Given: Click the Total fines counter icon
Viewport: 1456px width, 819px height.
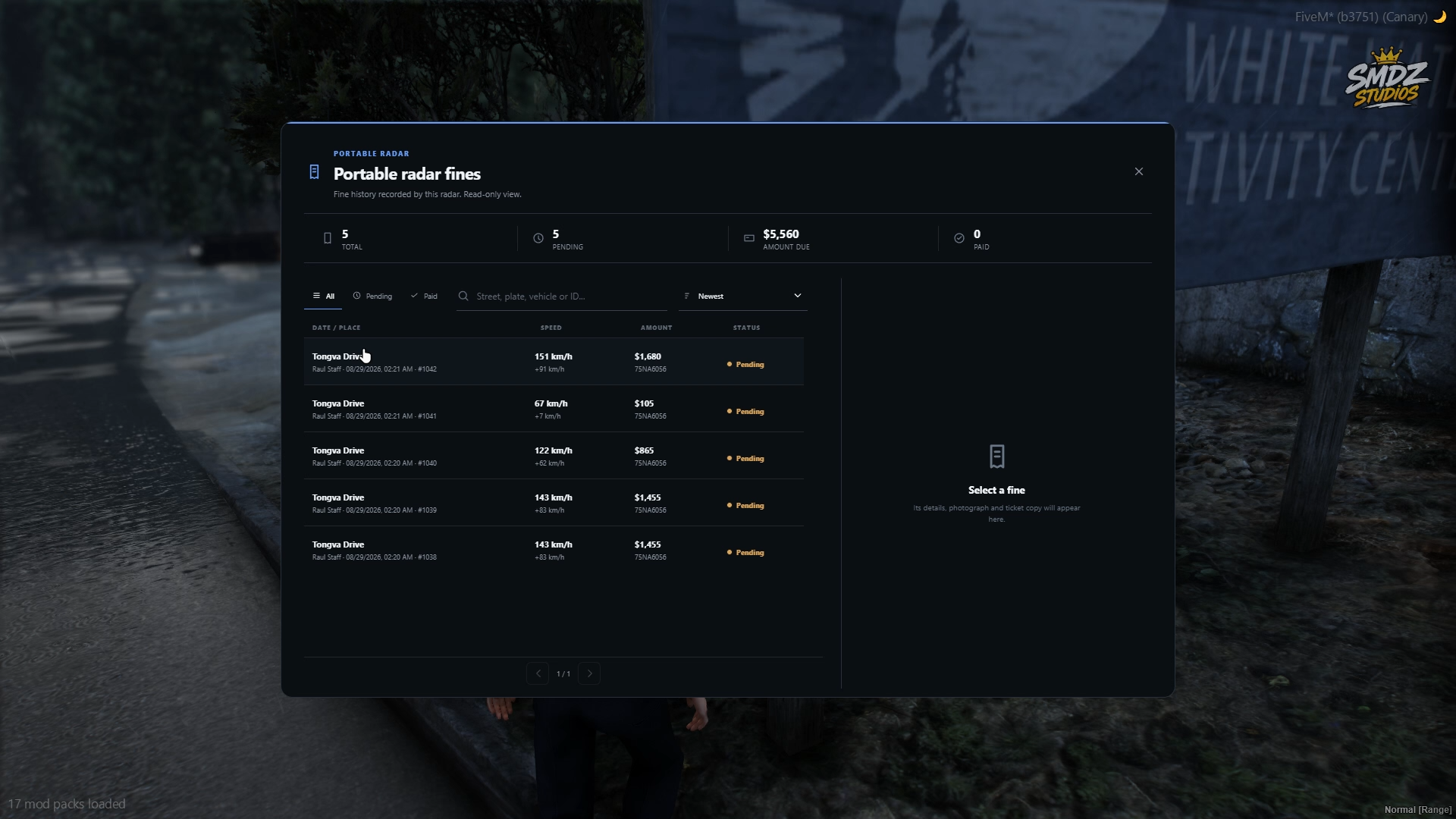Looking at the screenshot, I should 328,238.
